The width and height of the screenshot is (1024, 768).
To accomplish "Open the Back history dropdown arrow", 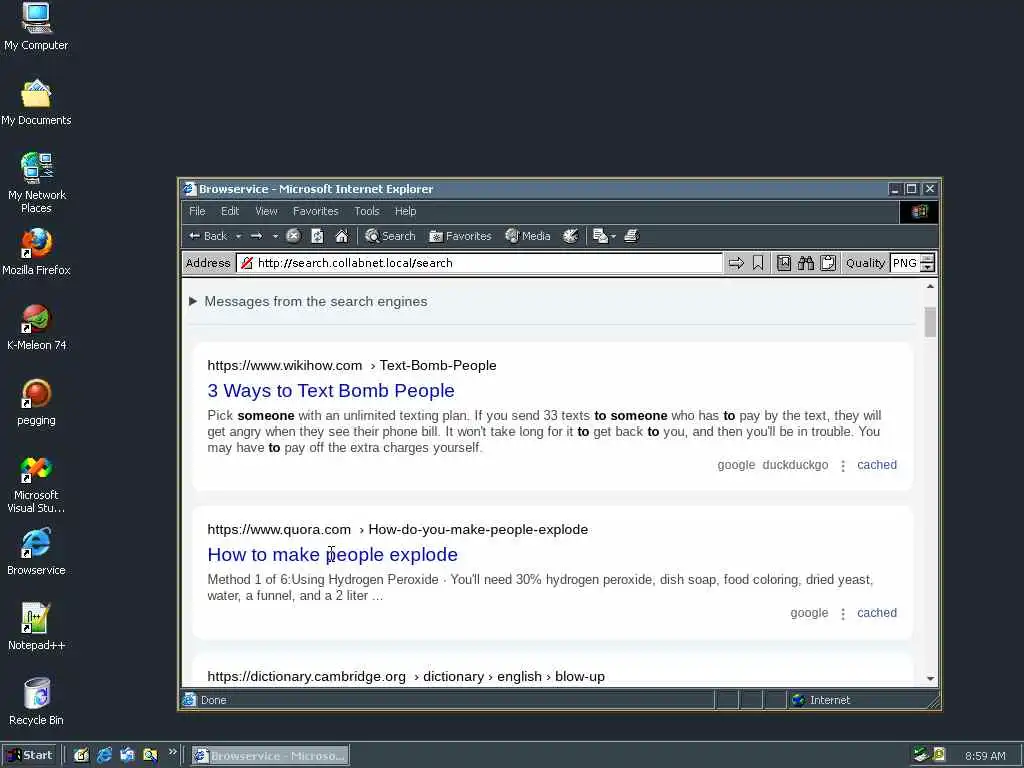I will pyautogui.click(x=238, y=236).
